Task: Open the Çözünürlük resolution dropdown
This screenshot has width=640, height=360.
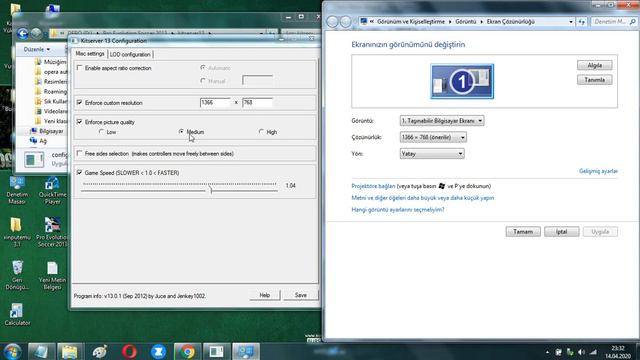Action: pos(433,137)
